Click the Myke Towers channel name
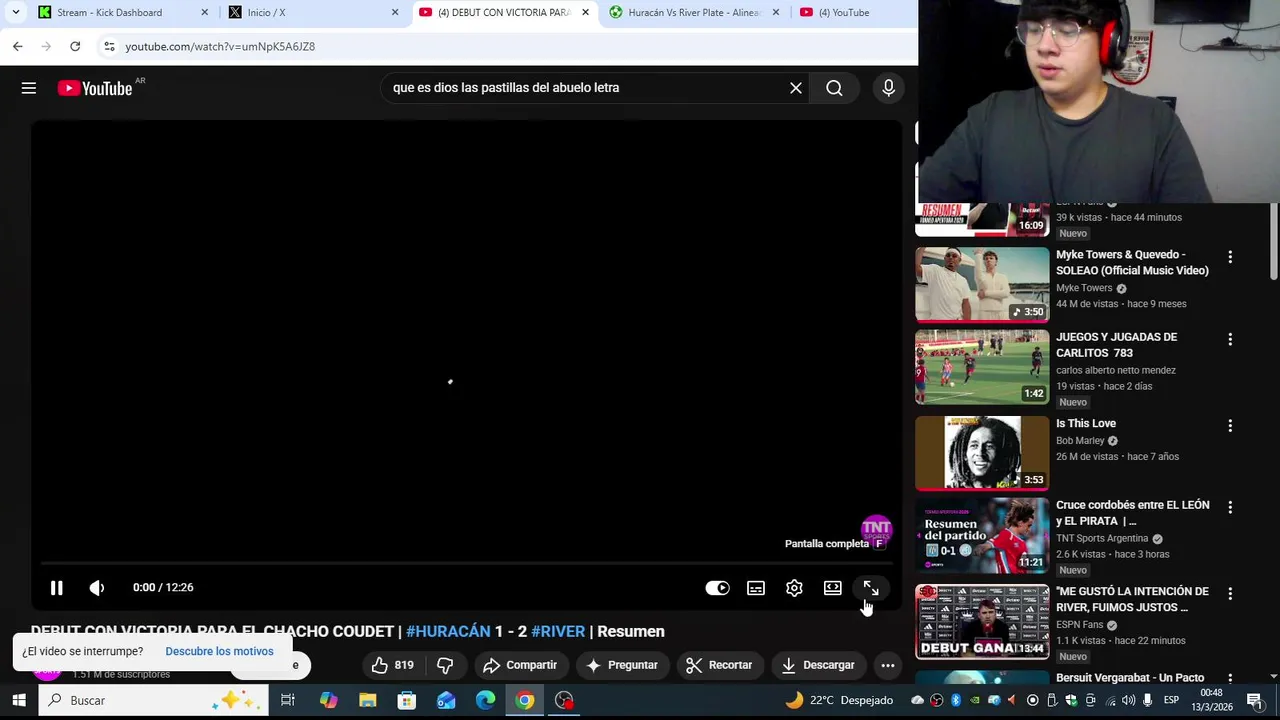The height and width of the screenshot is (720, 1280). pos(1084,288)
